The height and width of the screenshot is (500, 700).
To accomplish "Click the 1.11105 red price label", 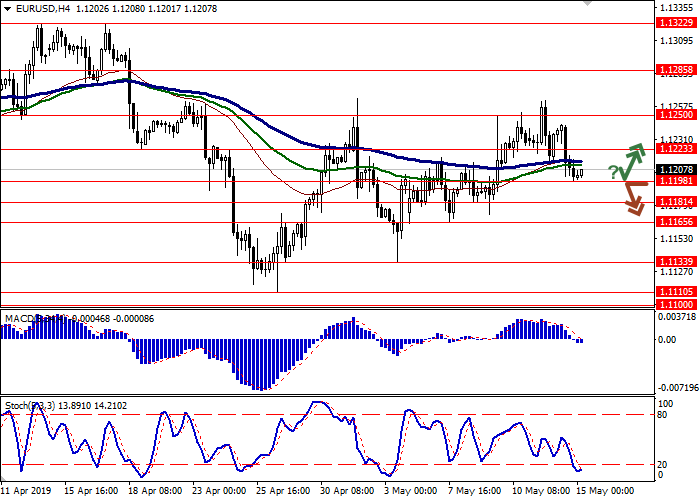I will 676,291.
